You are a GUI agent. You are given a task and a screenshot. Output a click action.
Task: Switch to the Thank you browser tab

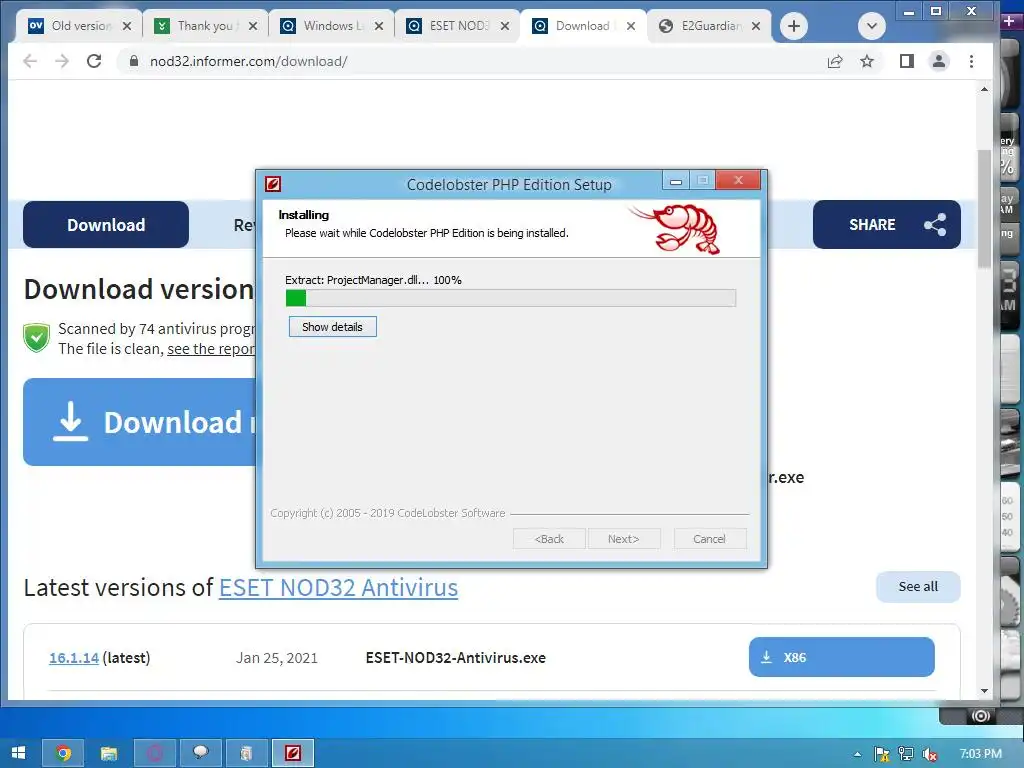pos(204,26)
